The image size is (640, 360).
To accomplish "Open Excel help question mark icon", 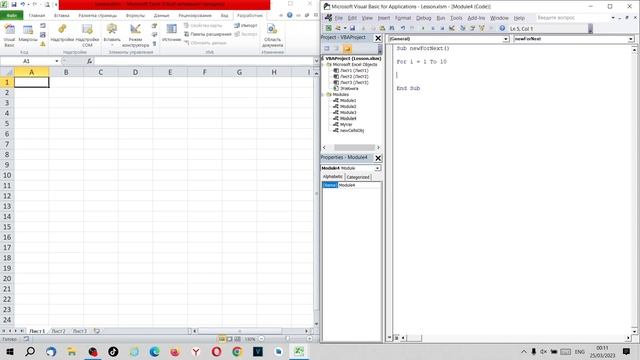I will 289,15.
